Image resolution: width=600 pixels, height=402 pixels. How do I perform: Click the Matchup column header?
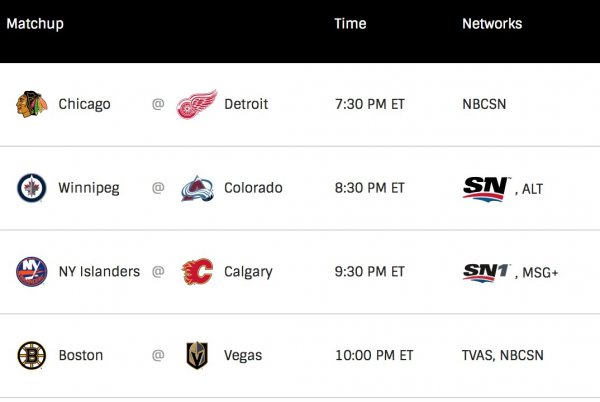coord(35,24)
